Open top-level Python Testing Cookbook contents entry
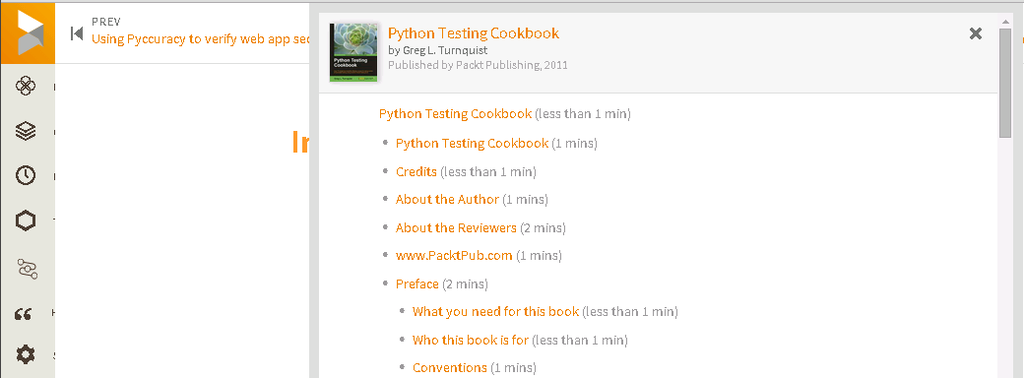Image resolution: width=1024 pixels, height=378 pixels. click(x=455, y=114)
